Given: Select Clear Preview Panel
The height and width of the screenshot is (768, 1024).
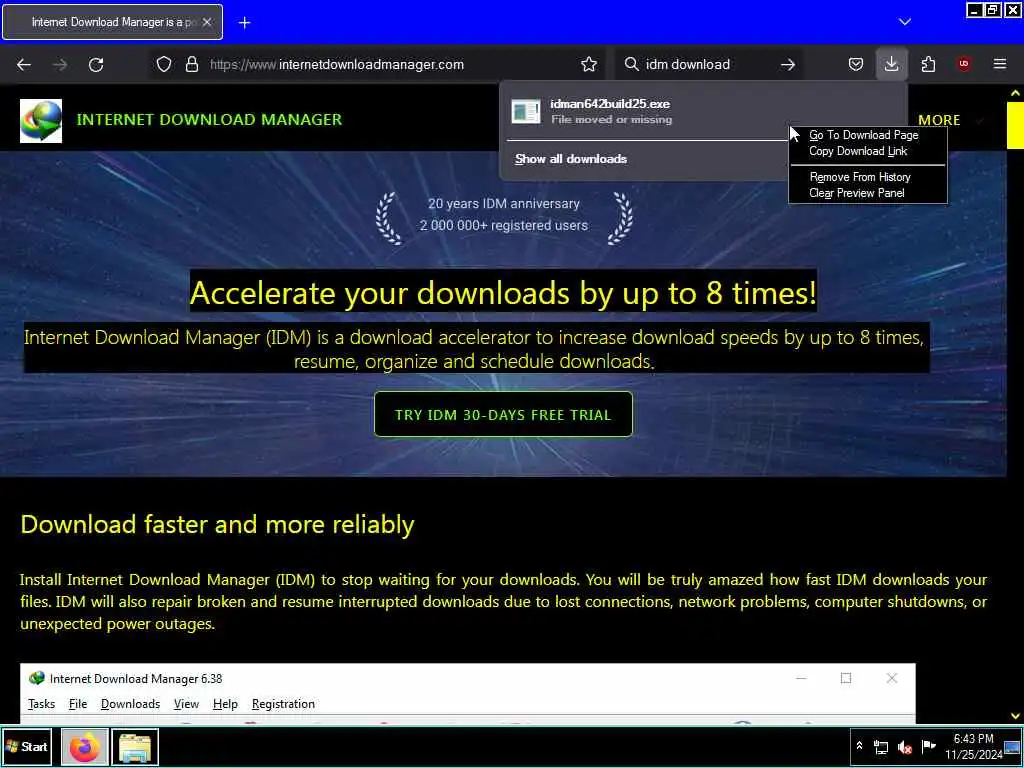Looking at the screenshot, I should (857, 193).
